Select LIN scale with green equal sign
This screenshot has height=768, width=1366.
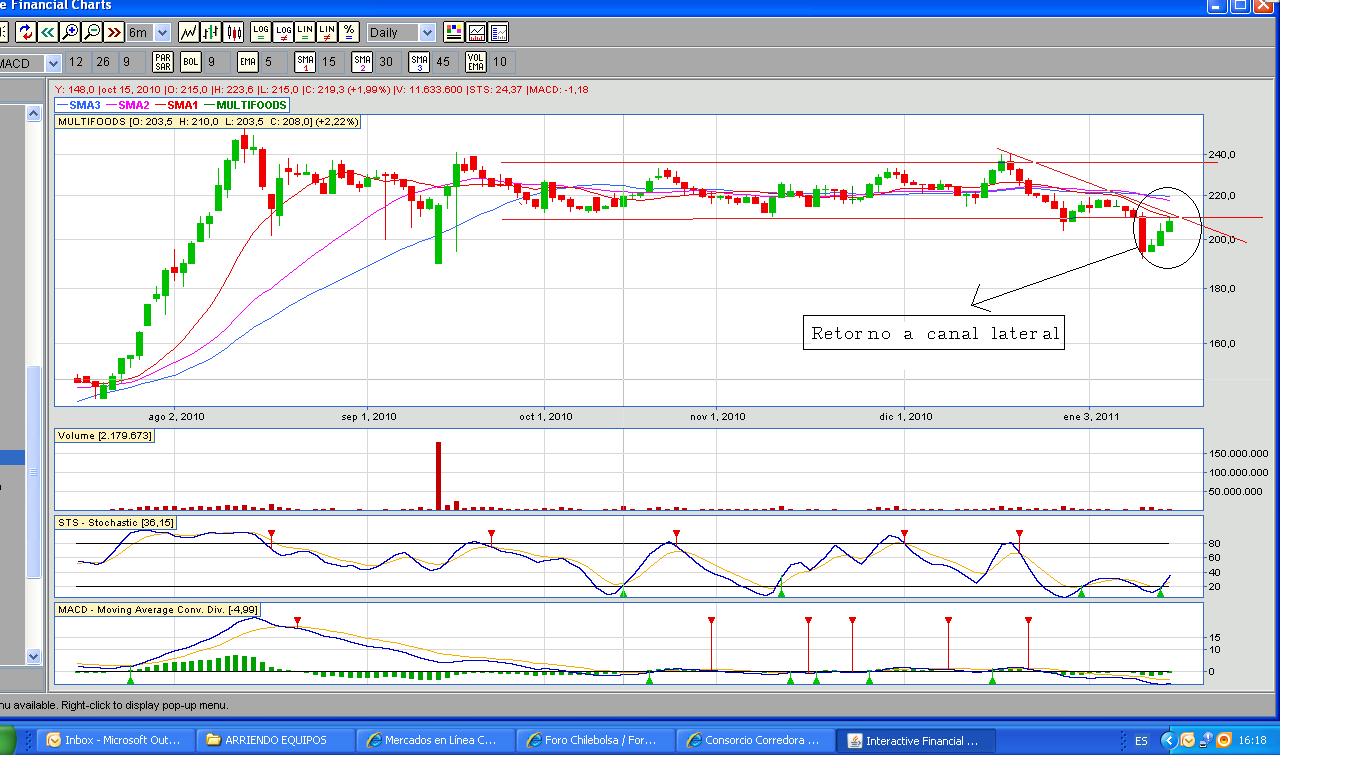click(305, 32)
